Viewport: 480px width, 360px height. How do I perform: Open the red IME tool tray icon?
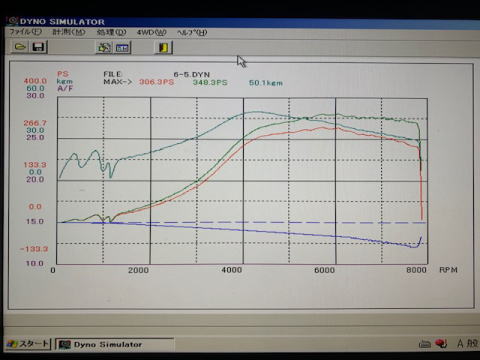441,343
